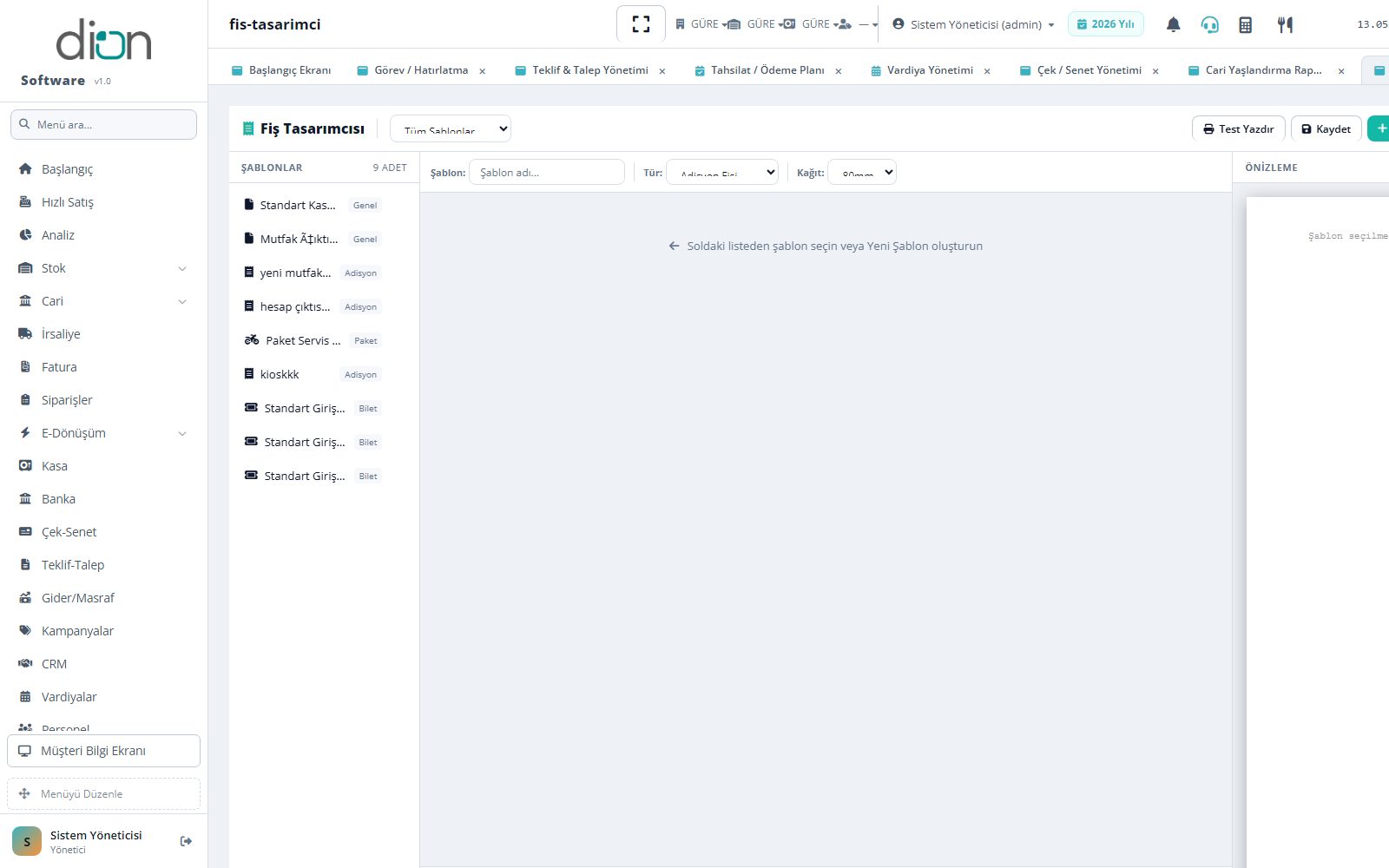Close the Çek / Senet Yönetimi tab
This screenshot has width=1389, height=868.
(1155, 71)
